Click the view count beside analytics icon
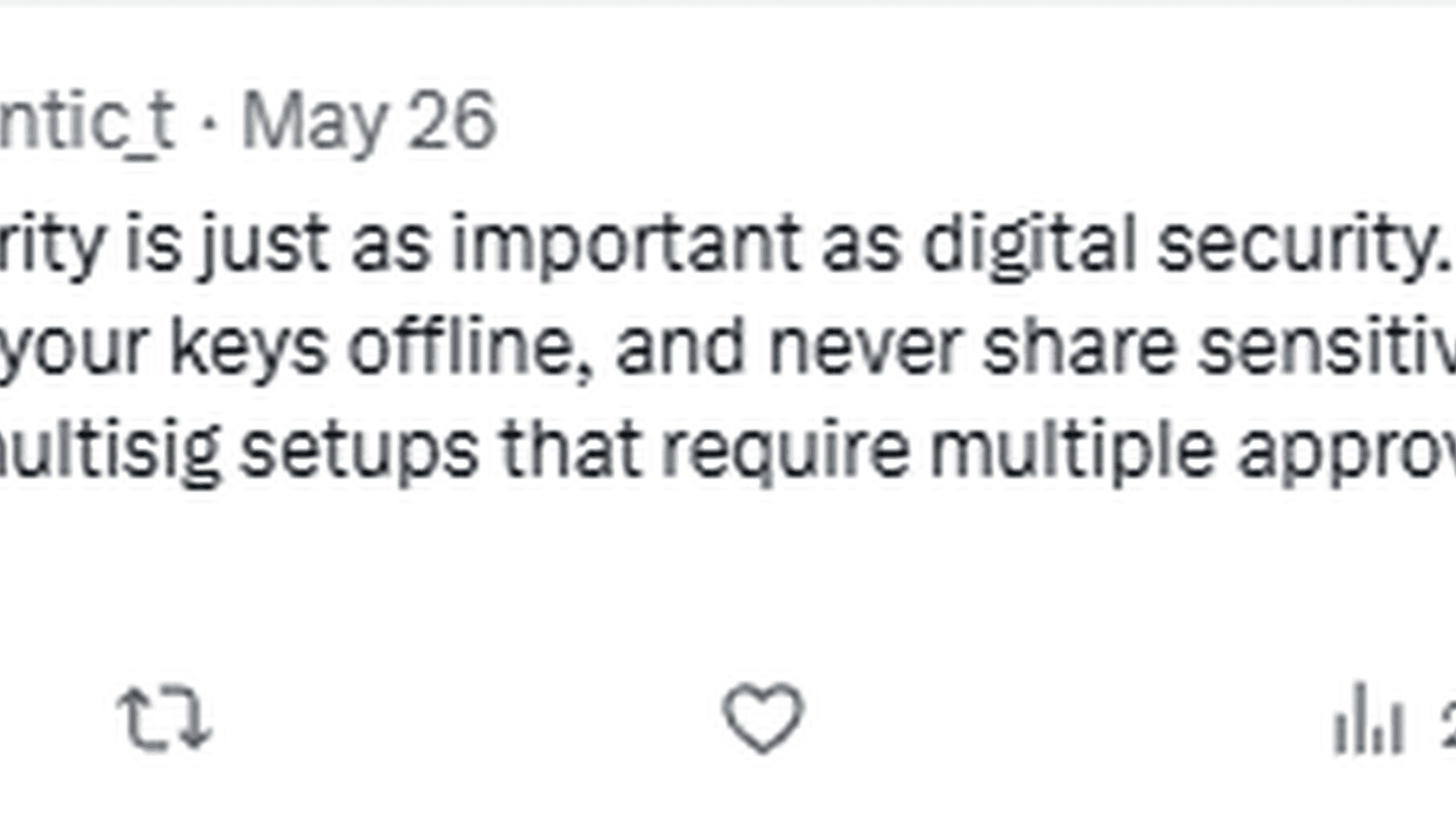1456x818 pixels. click(x=1447, y=721)
